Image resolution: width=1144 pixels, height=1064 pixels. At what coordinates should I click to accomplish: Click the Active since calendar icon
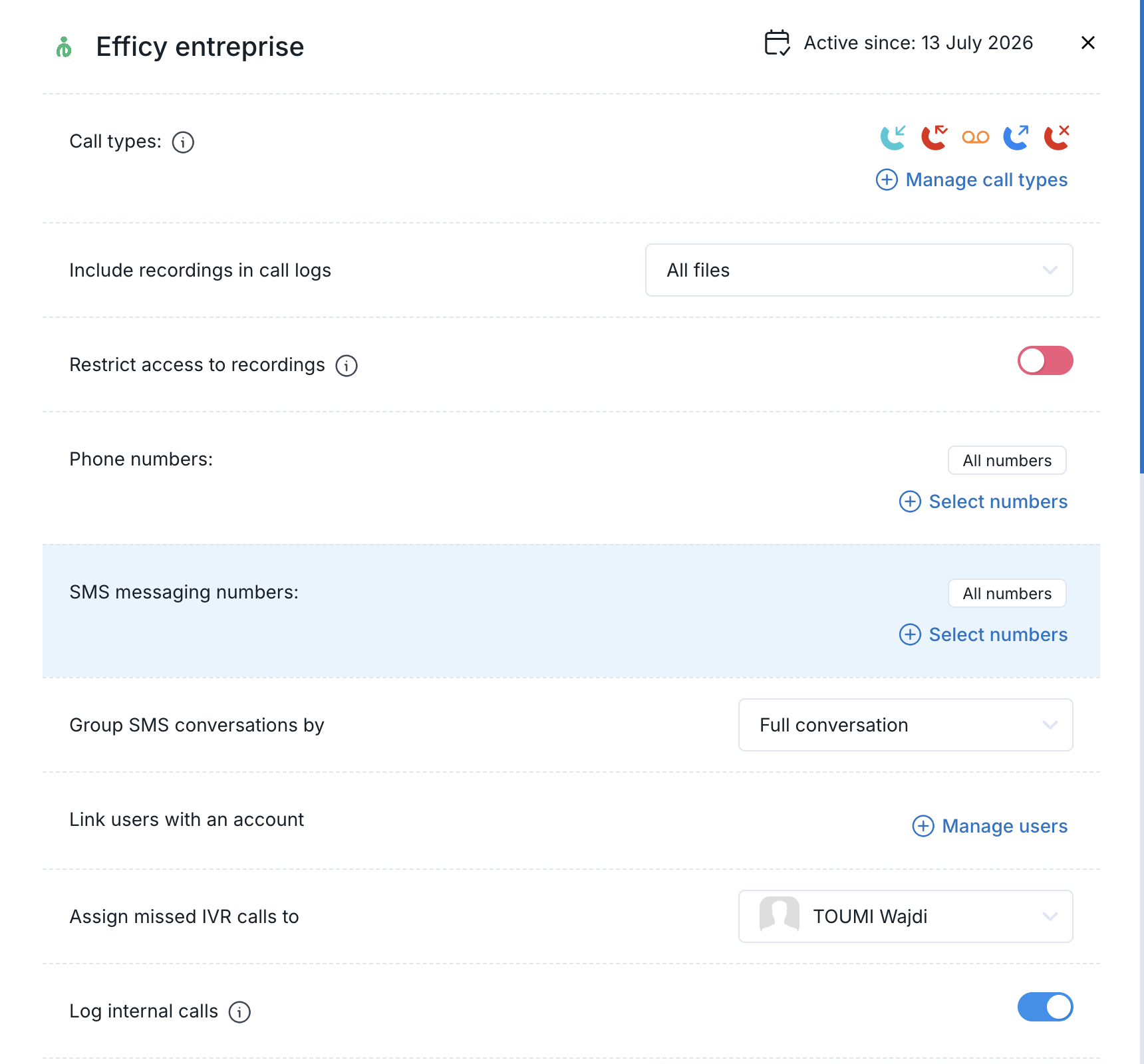click(x=777, y=43)
